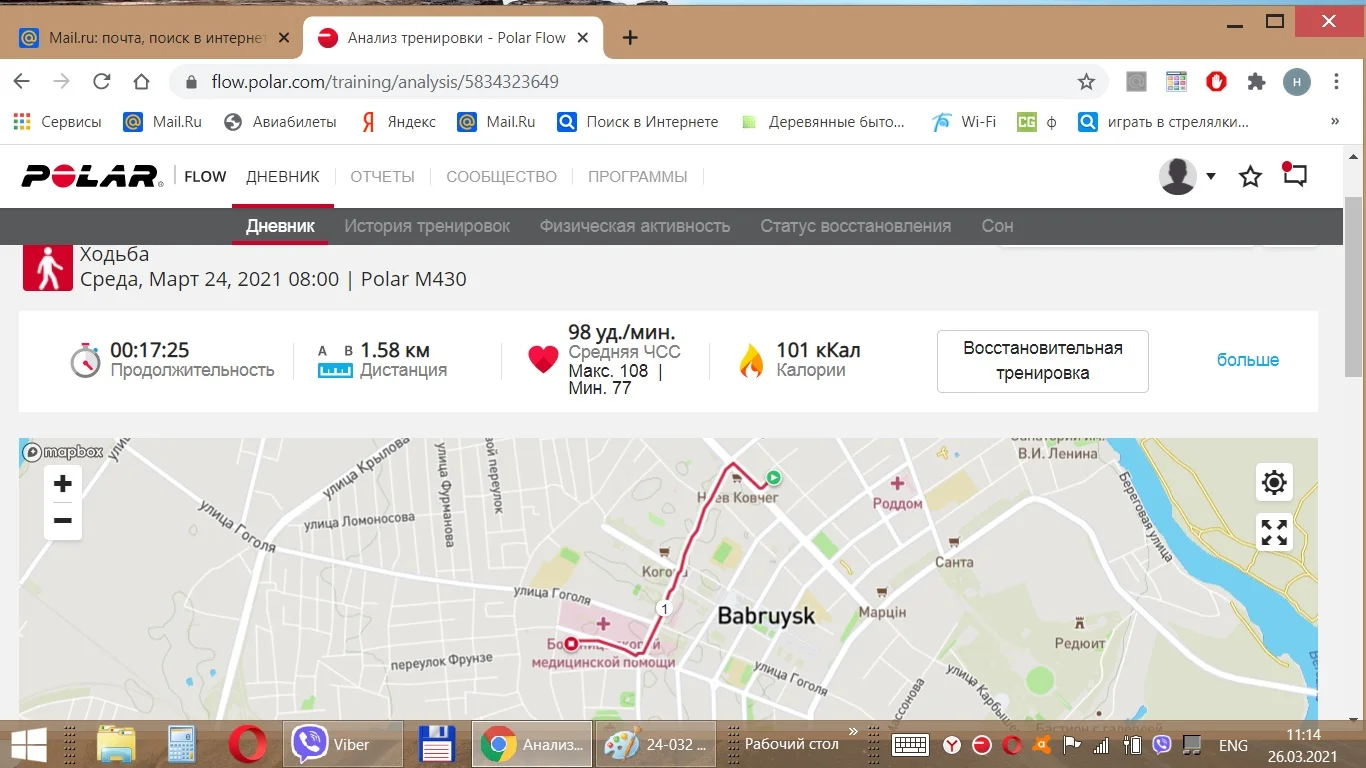Expand the hidden bookmarks chevron
This screenshot has width=1366, height=768.
[1334, 122]
